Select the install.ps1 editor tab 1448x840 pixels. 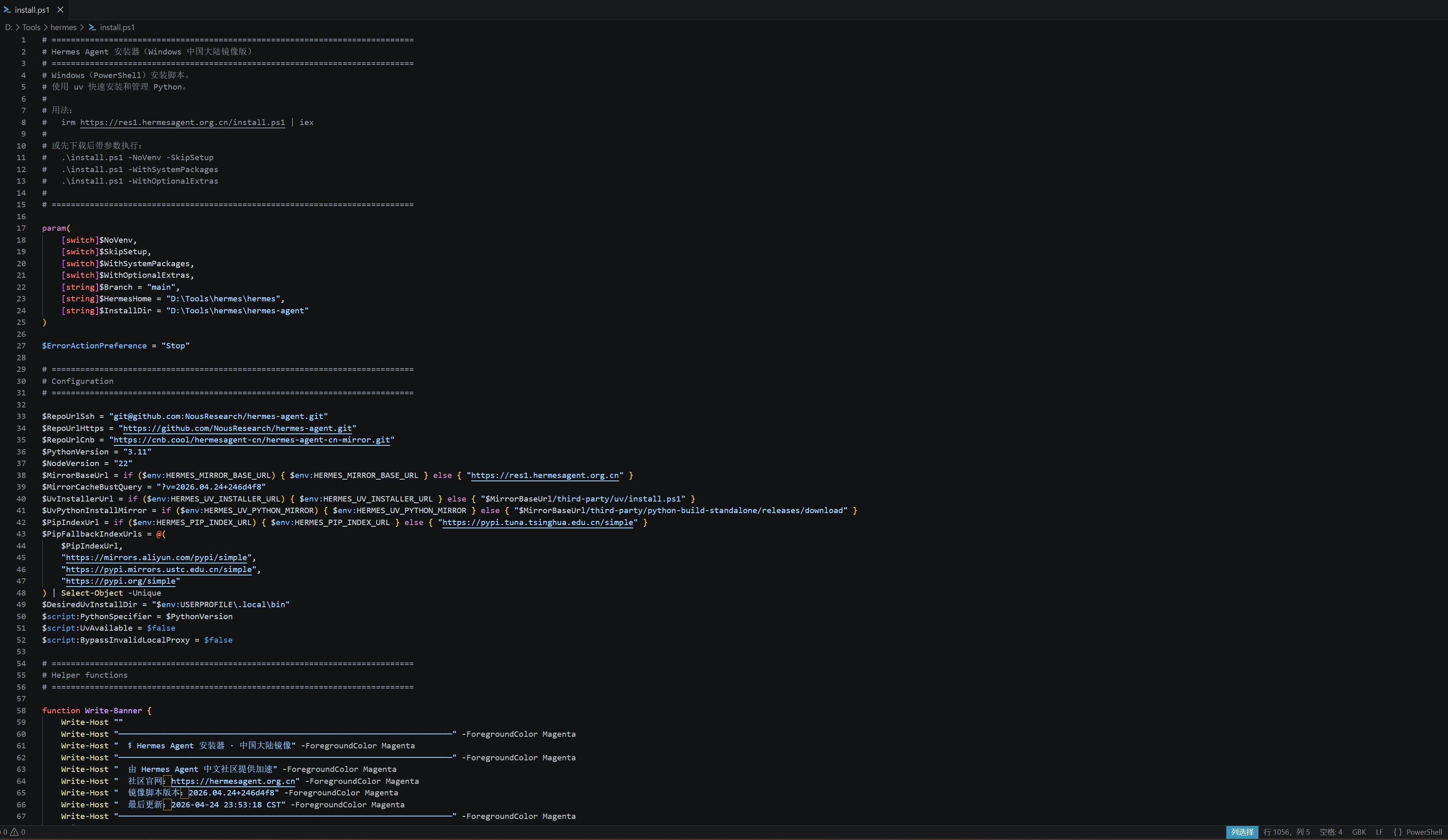tap(35, 10)
